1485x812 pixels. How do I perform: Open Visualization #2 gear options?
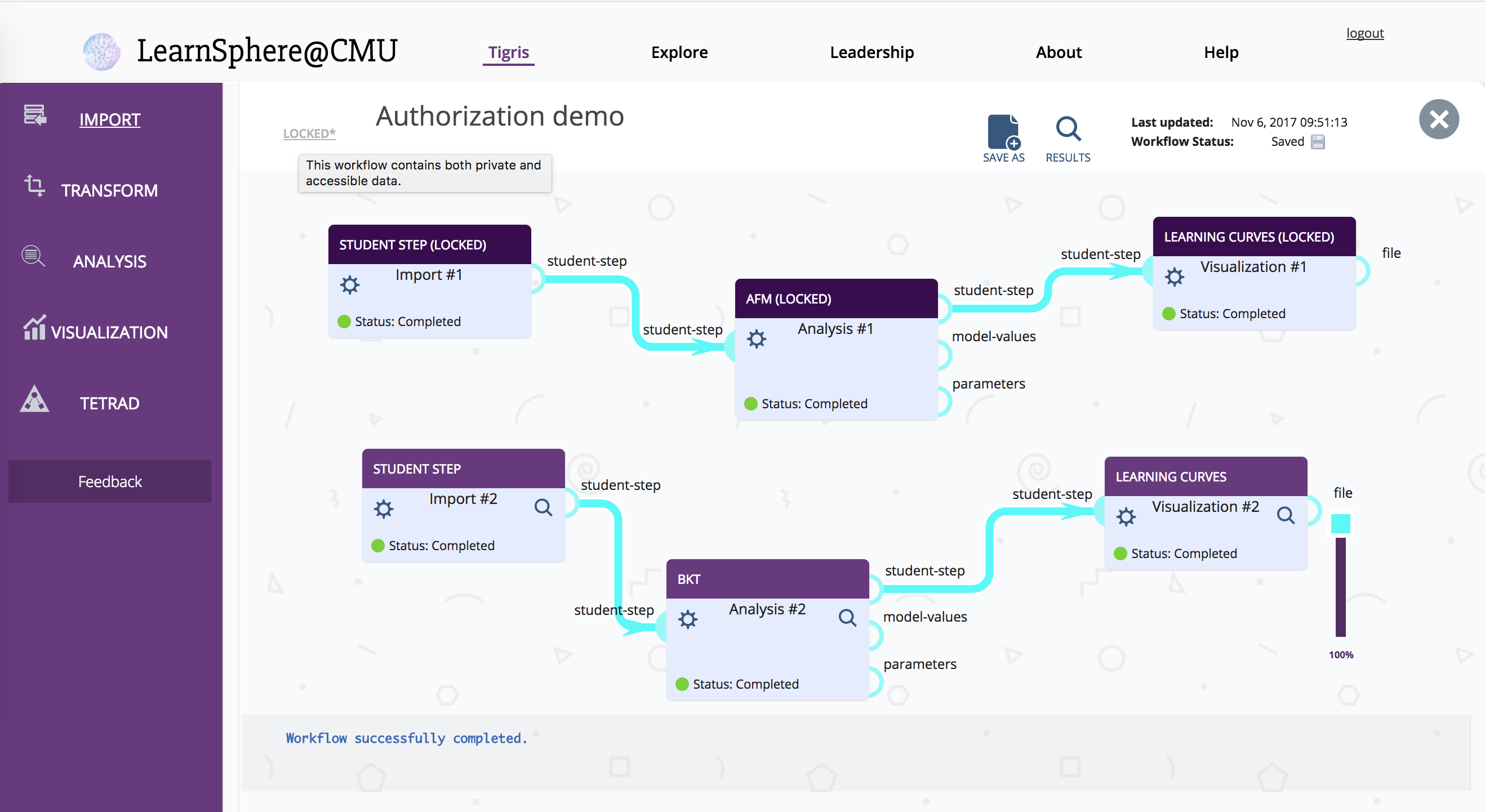pyautogui.click(x=1126, y=516)
